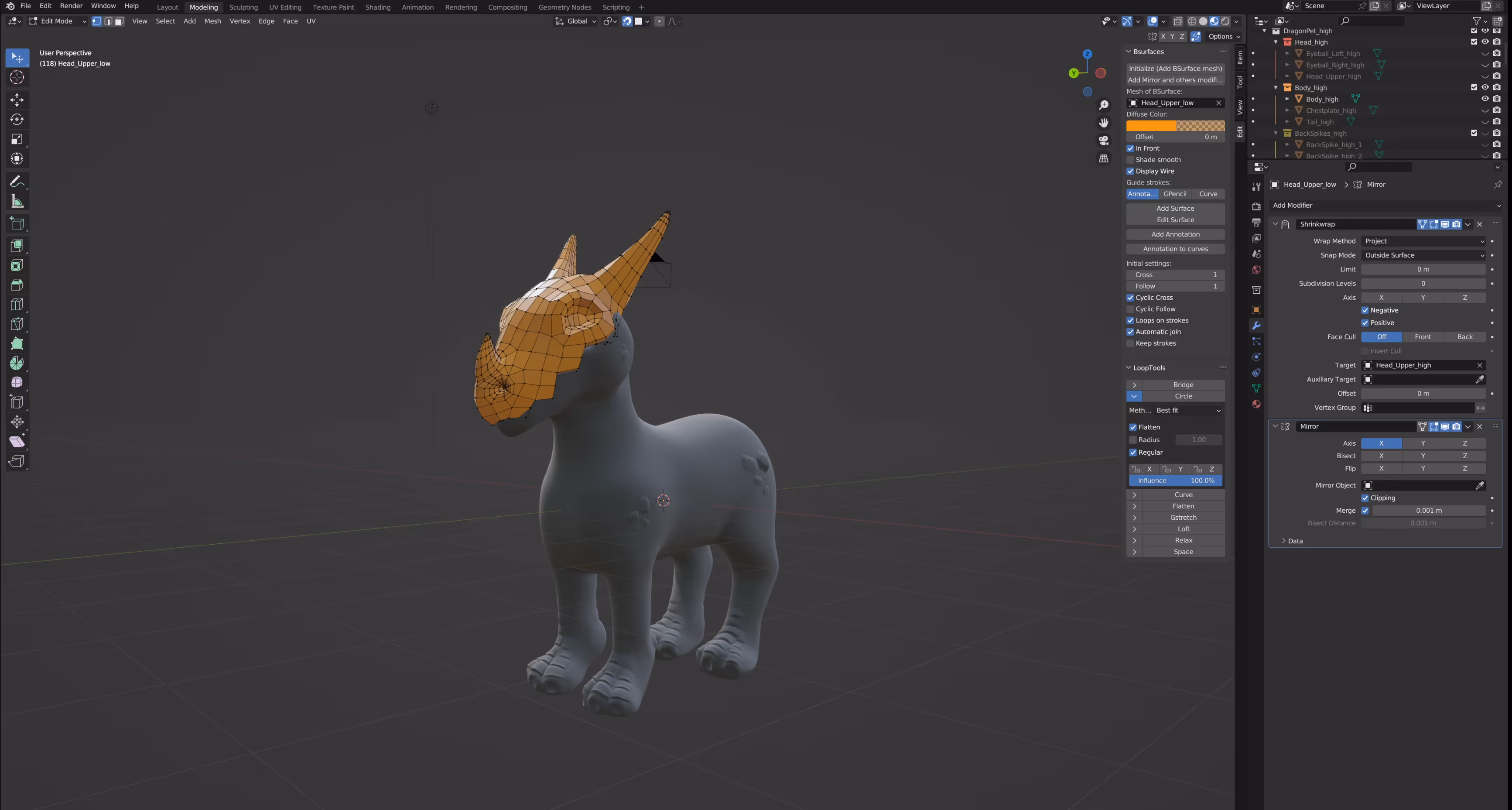Open the Wrap Method dropdown

click(1423, 241)
